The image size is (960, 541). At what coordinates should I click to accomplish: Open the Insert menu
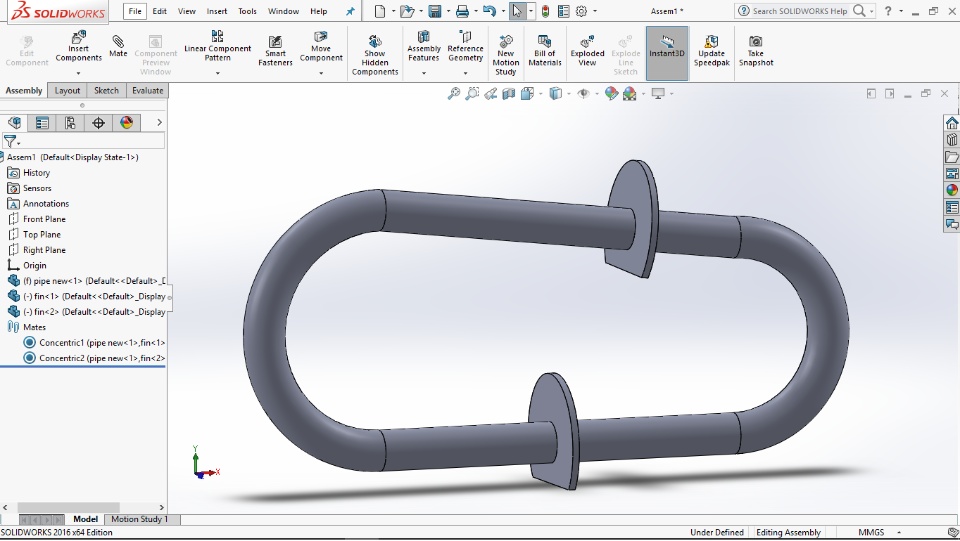[x=217, y=11]
